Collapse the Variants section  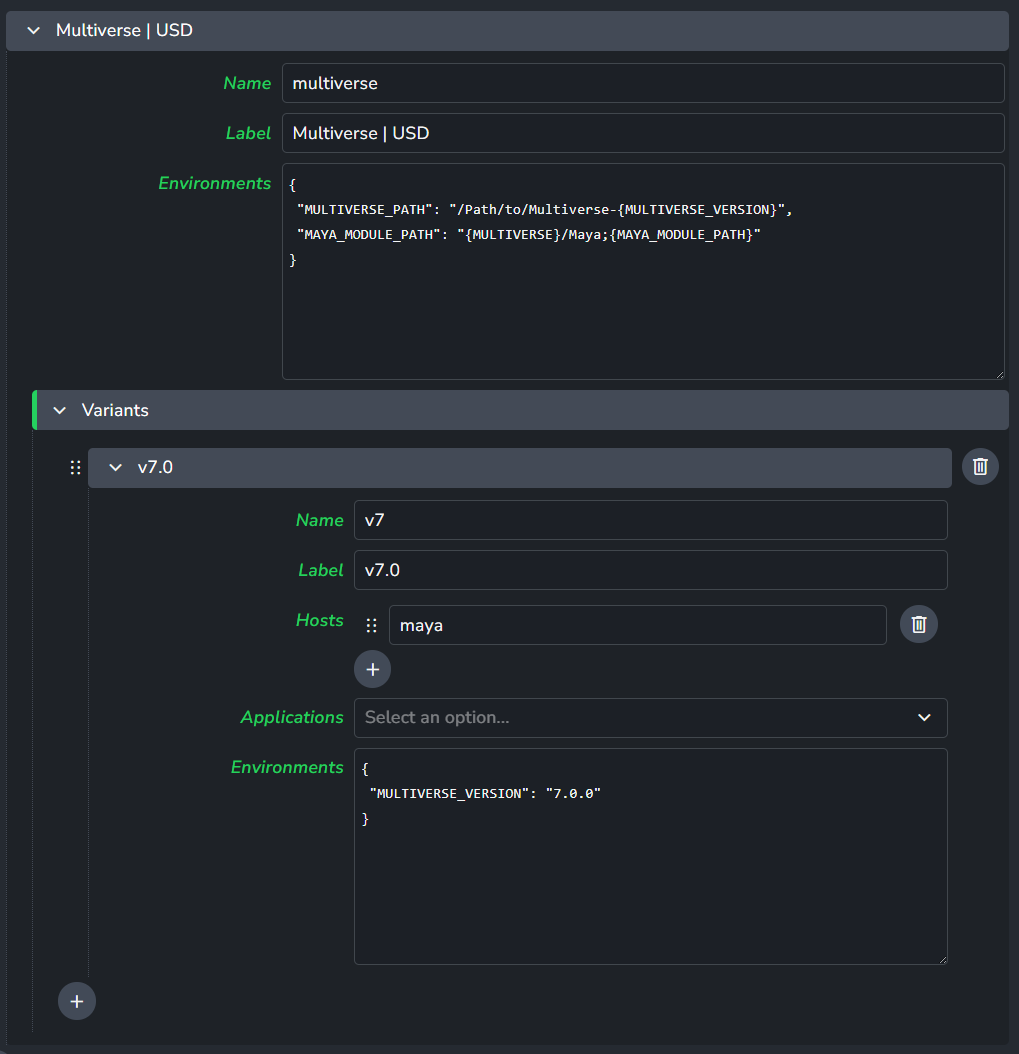tap(60, 410)
